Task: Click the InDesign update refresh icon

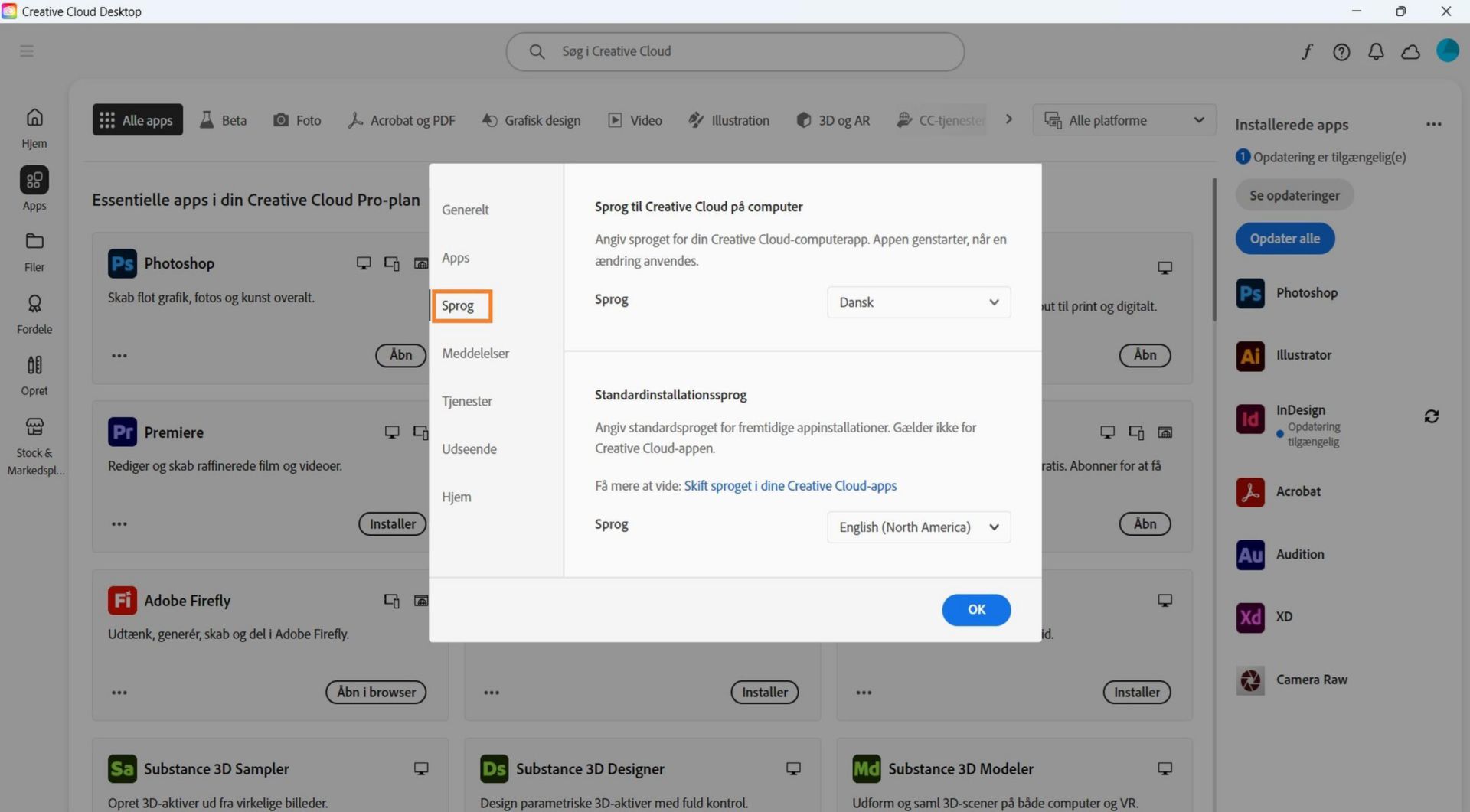Action: coord(1431,416)
